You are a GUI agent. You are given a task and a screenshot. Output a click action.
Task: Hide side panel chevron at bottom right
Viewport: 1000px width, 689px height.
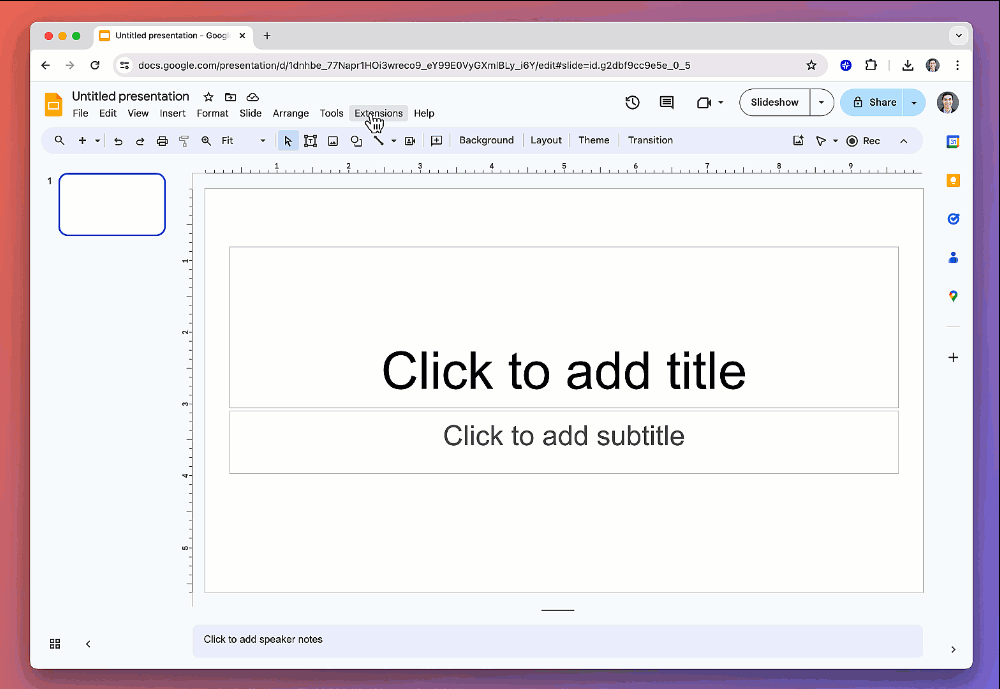[953, 649]
